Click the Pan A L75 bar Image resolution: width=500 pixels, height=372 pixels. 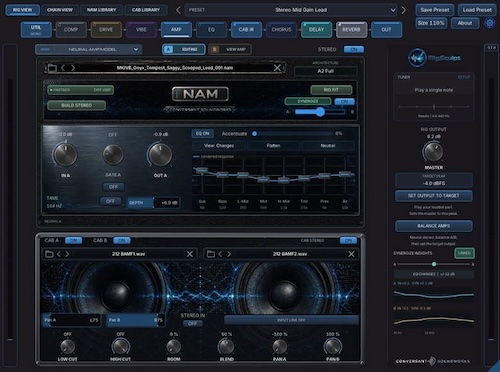[x=71, y=320]
